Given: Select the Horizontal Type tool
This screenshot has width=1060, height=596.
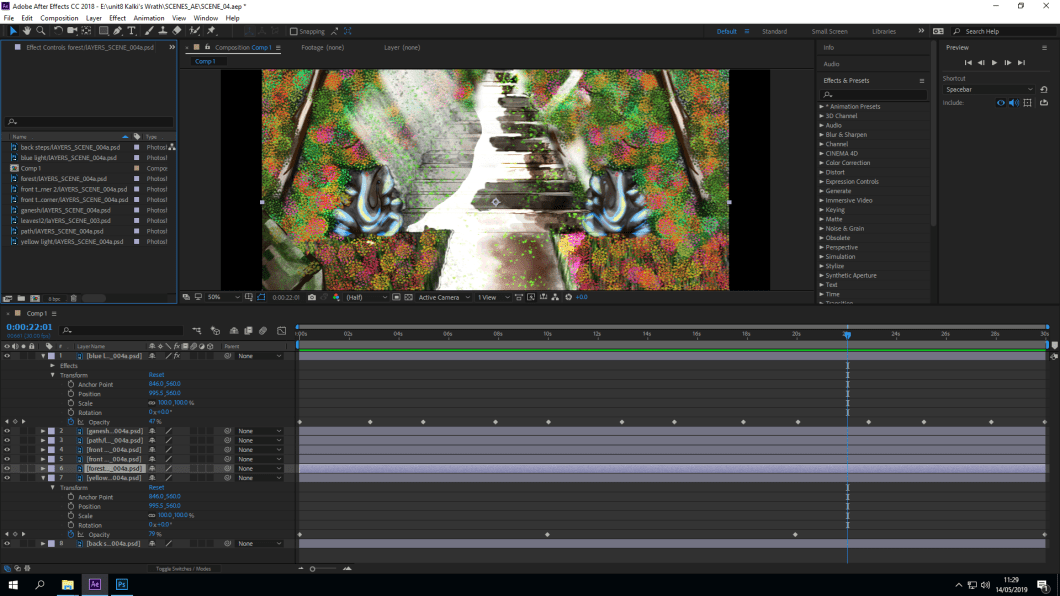Looking at the screenshot, I should (x=131, y=31).
